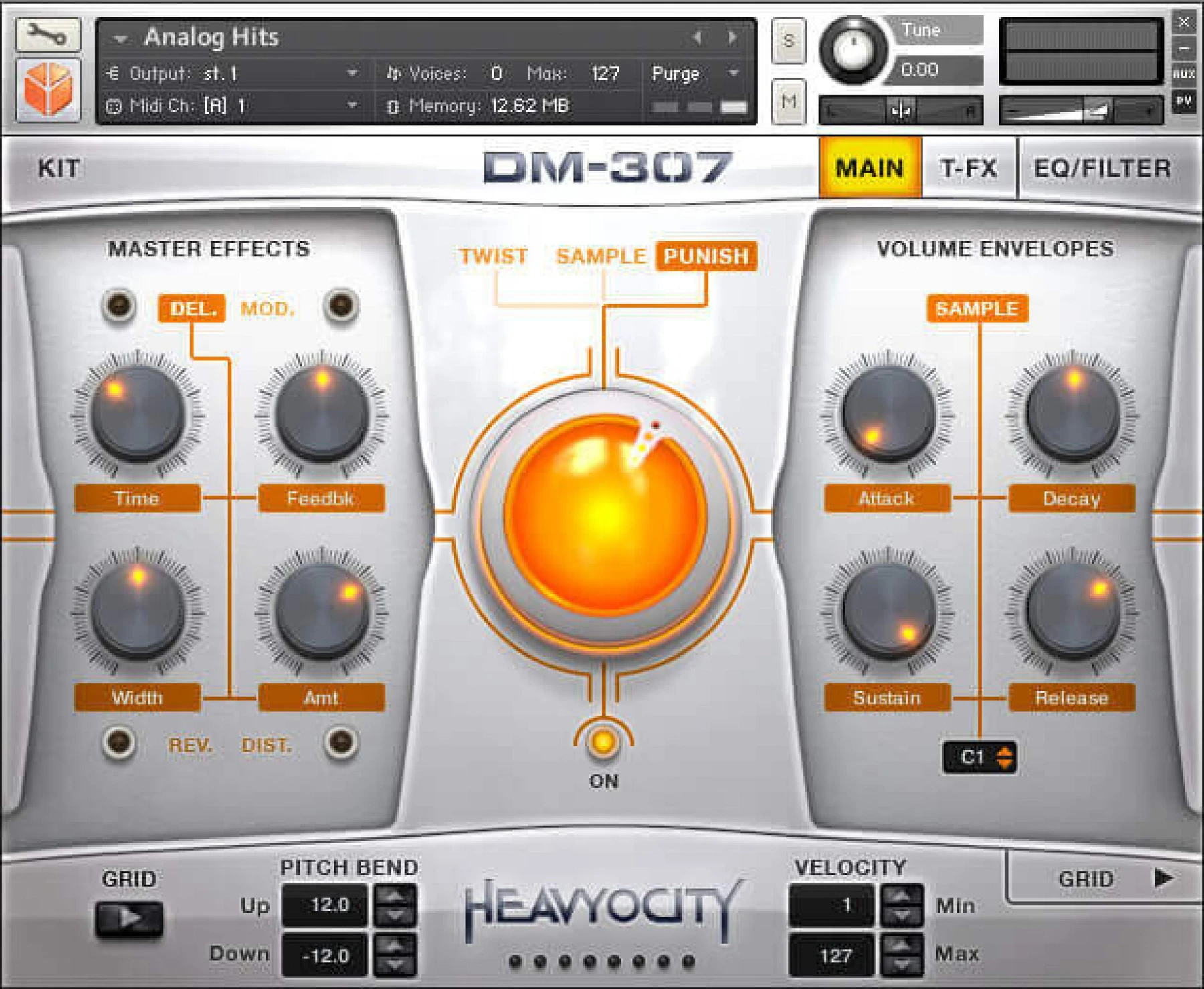Select the MOD. effect label

click(x=268, y=308)
